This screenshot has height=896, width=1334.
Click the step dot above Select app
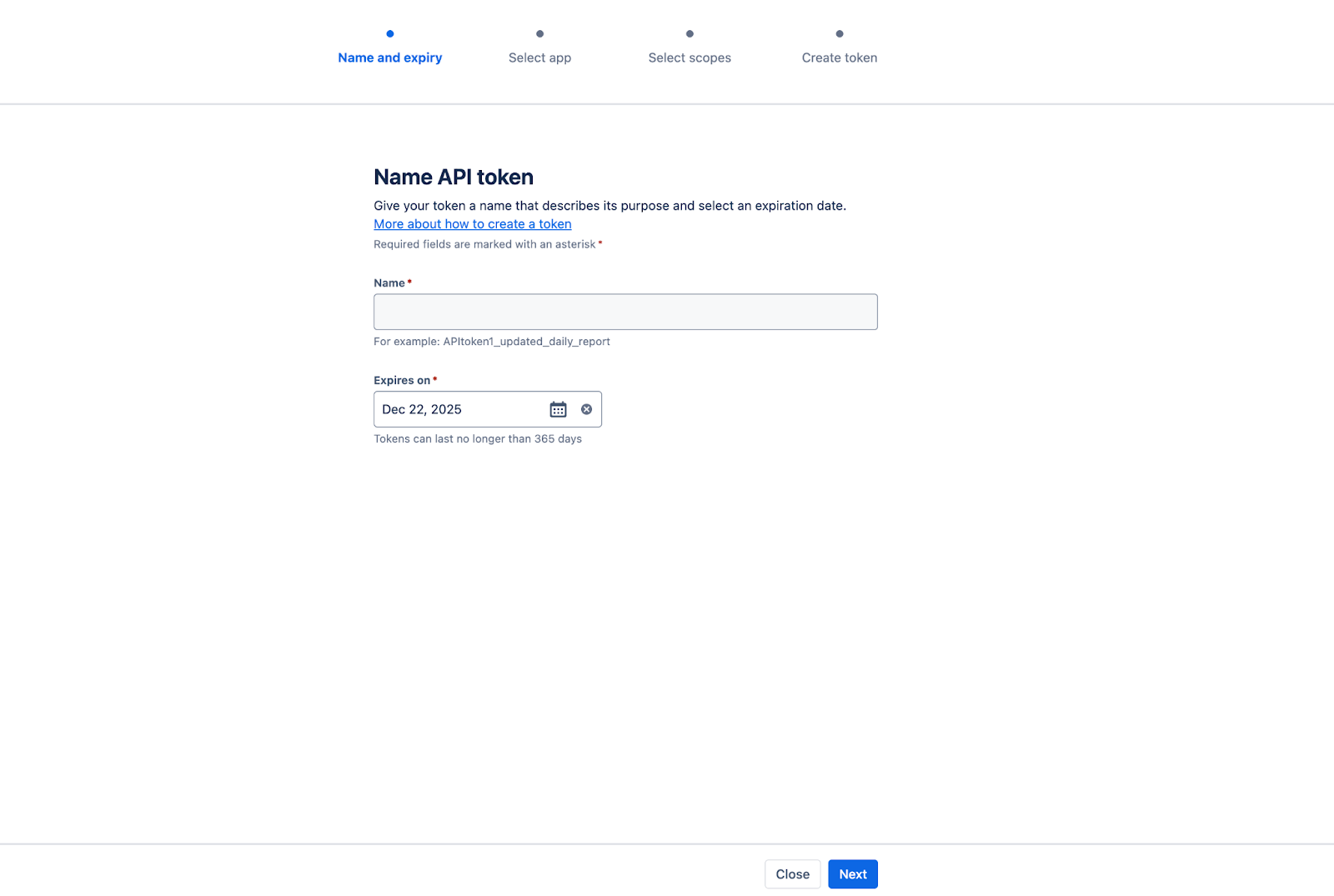click(x=539, y=34)
